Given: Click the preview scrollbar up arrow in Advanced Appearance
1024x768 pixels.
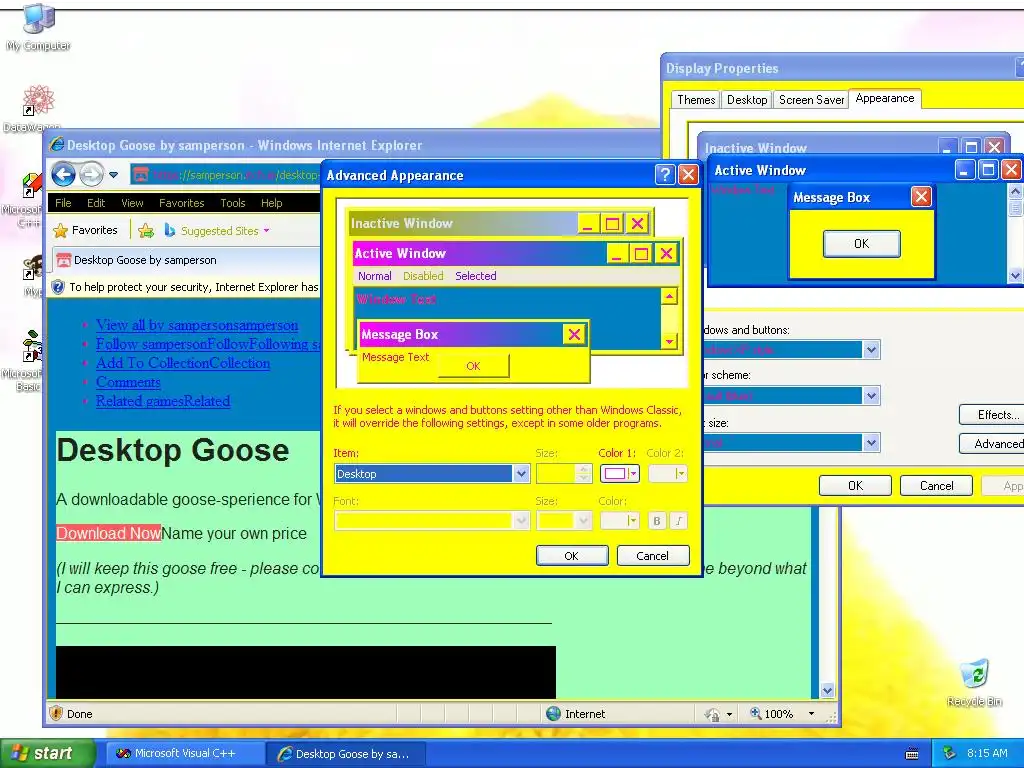Looking at the screenshot, I should point(669,297).
